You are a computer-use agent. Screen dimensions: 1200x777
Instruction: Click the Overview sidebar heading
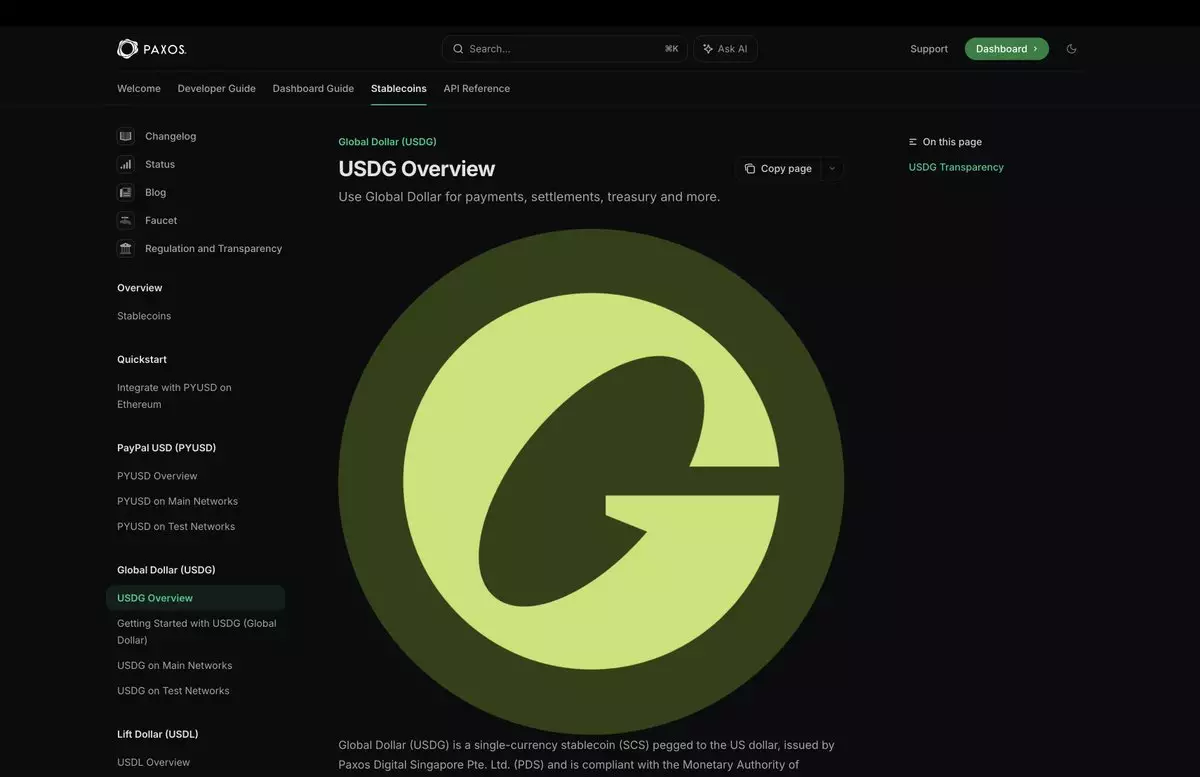140,288
